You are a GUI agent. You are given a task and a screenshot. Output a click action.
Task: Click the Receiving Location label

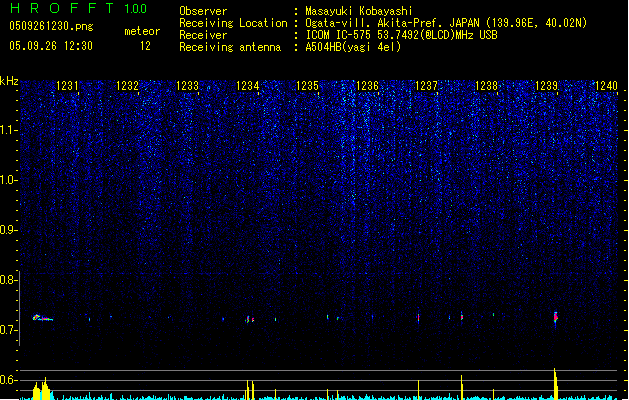point(233,23)
